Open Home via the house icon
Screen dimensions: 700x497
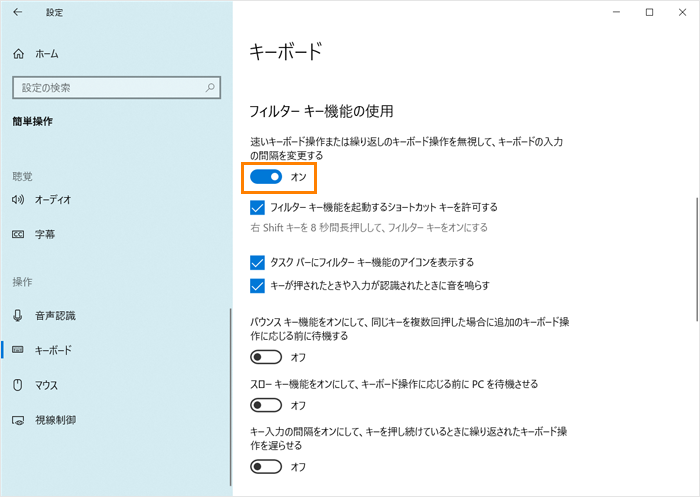point(18,54)
